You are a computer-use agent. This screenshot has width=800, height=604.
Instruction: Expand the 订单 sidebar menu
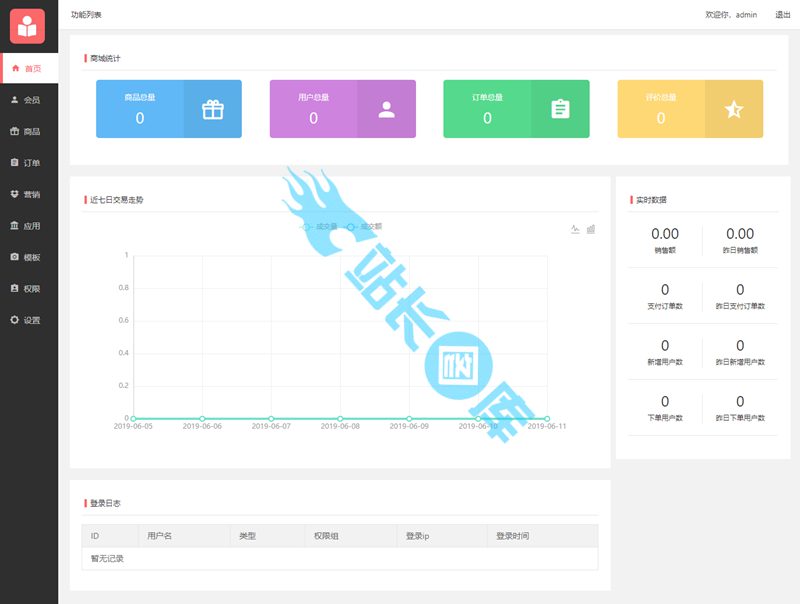tap(29, 162)
